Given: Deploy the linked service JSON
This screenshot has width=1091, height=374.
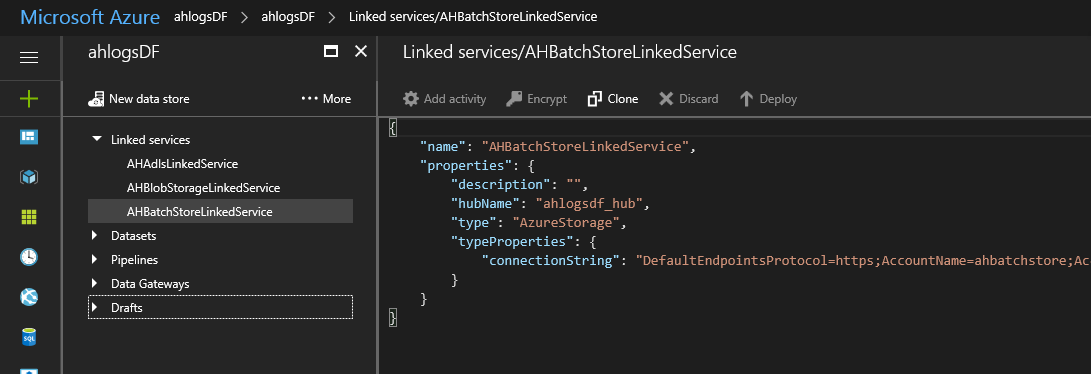Looking at the screenshot, I should 768,99.
